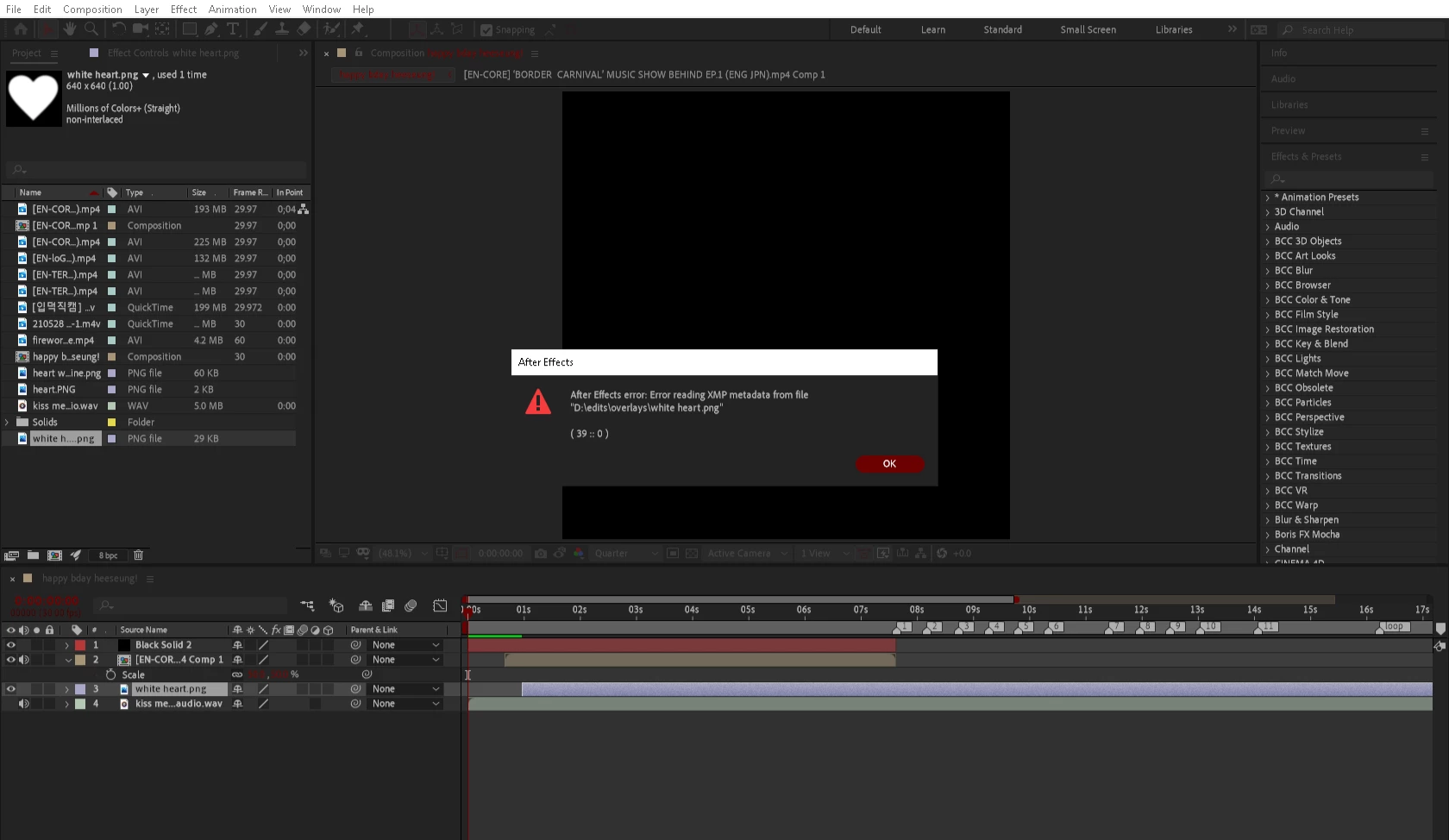Click lavender label color of white heart.png layer
1449x840 pixels.
tap(80, 689)
